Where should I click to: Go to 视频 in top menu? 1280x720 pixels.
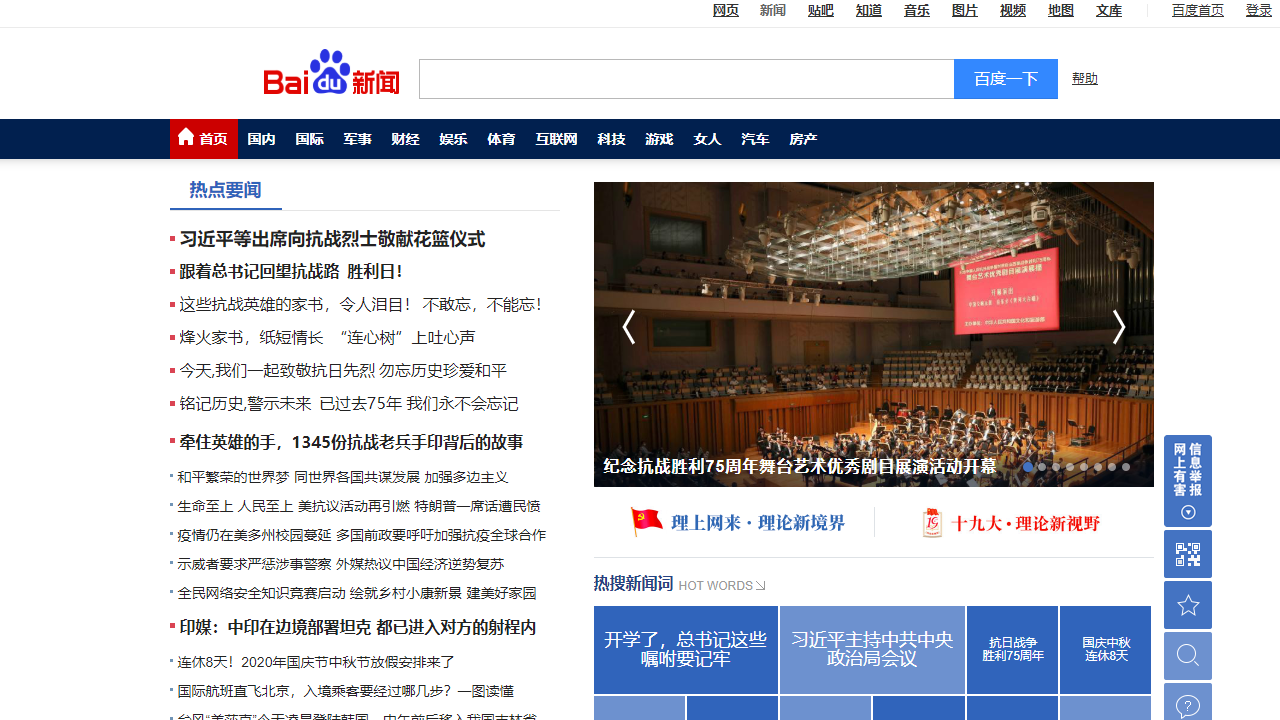pyautogui.click(x=1013, y=10)
